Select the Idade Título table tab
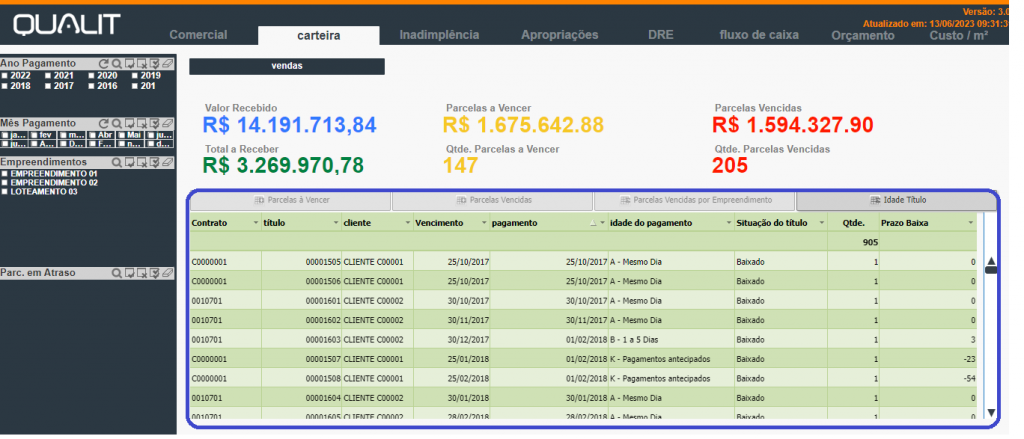 897,201
